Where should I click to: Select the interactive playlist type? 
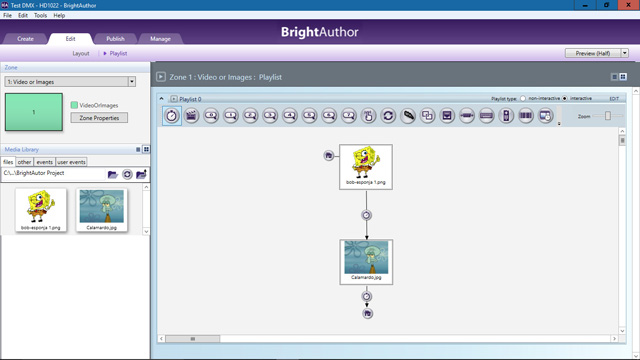coord(565,98)
